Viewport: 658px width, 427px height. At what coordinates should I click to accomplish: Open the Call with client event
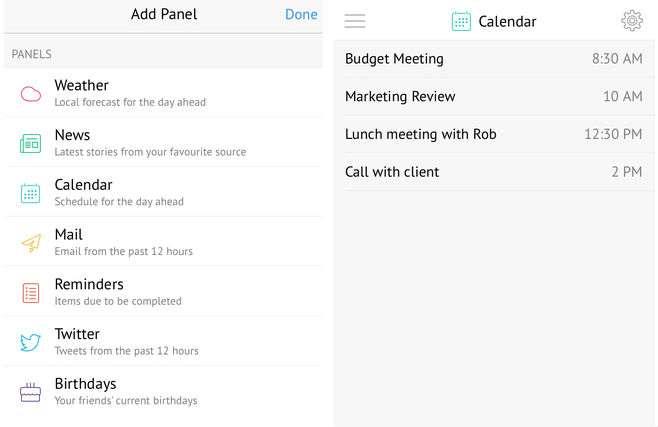[x=494, y=172]
